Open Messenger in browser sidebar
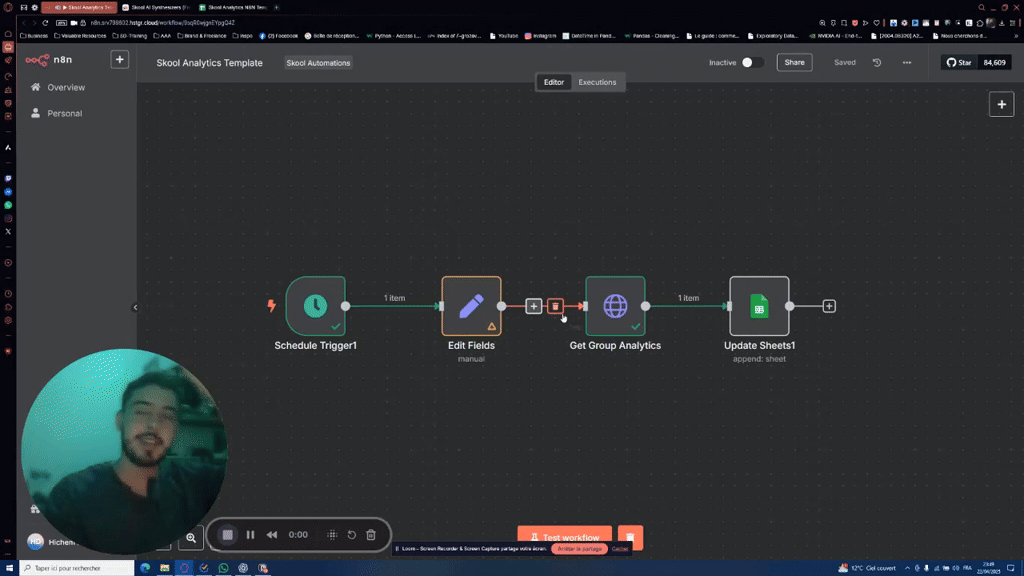 [8, 192]
